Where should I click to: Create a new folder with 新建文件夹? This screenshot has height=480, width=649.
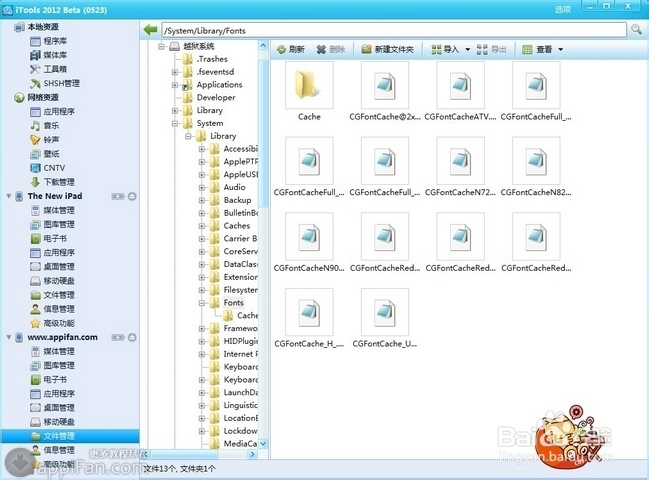387,49
